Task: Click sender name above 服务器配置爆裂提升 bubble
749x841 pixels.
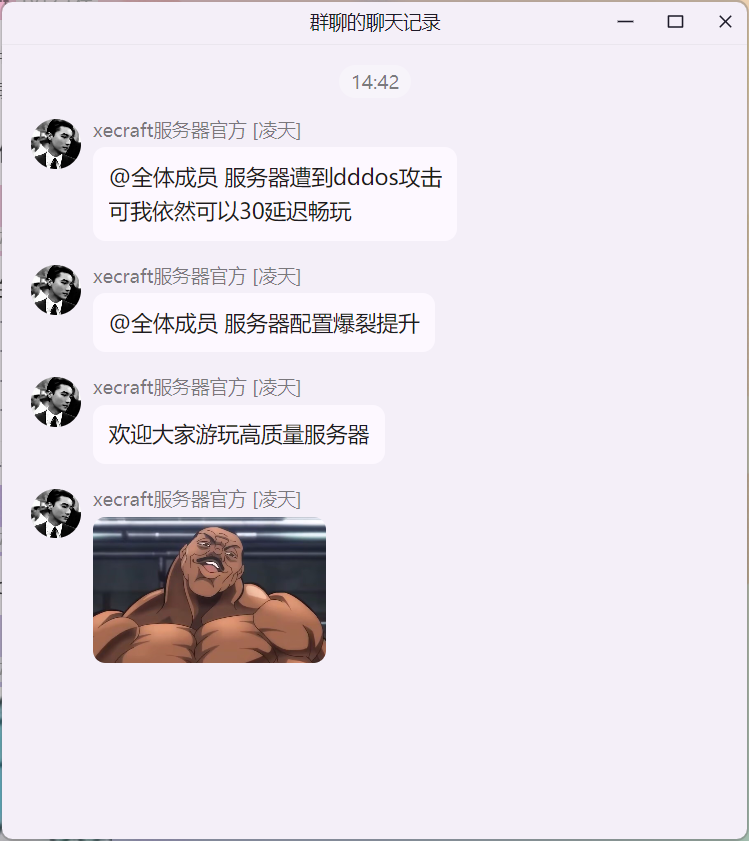Action: click(196, 277)
